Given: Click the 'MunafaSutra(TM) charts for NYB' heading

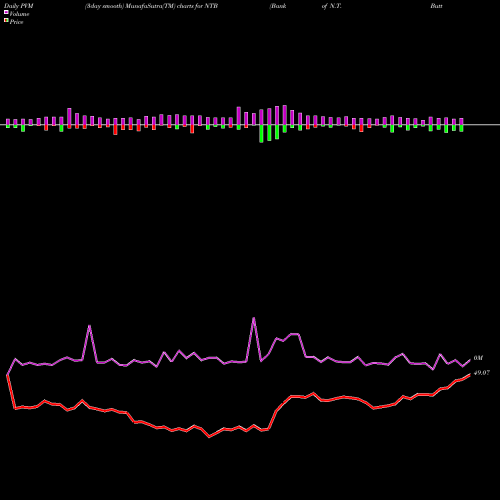Looking at the screenshot, I should click(x=171, y=6).
